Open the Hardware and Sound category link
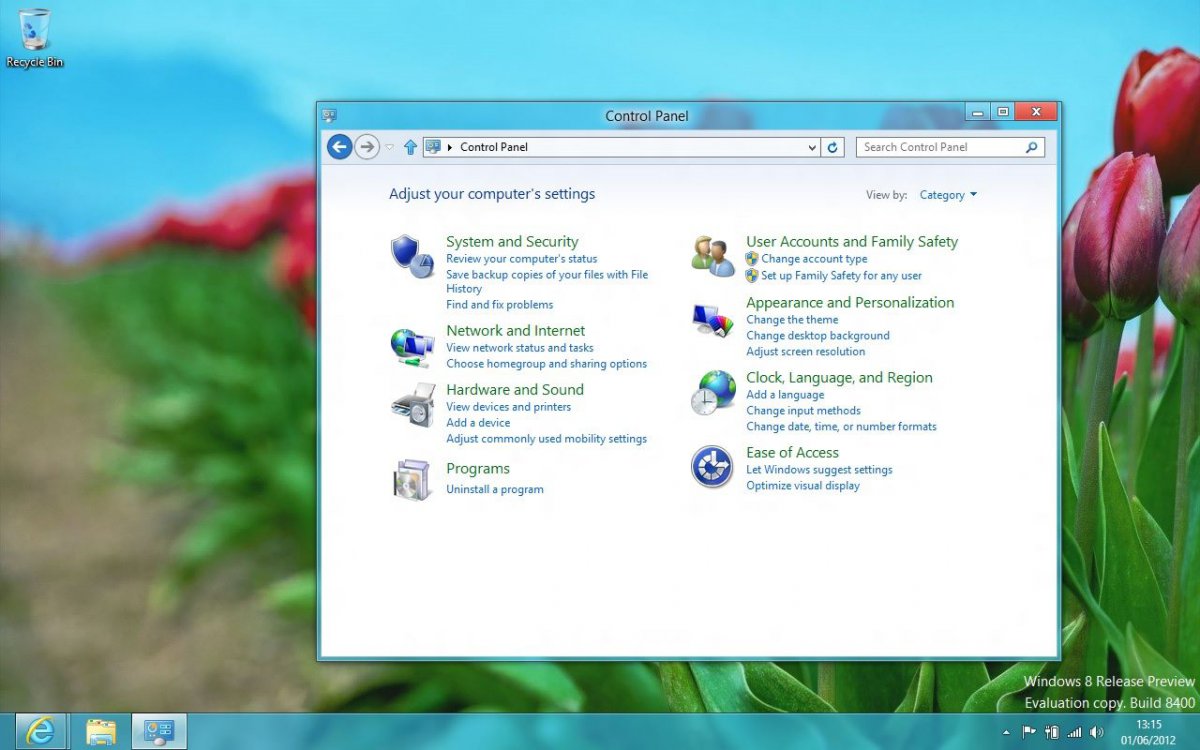 click(515, 390)
